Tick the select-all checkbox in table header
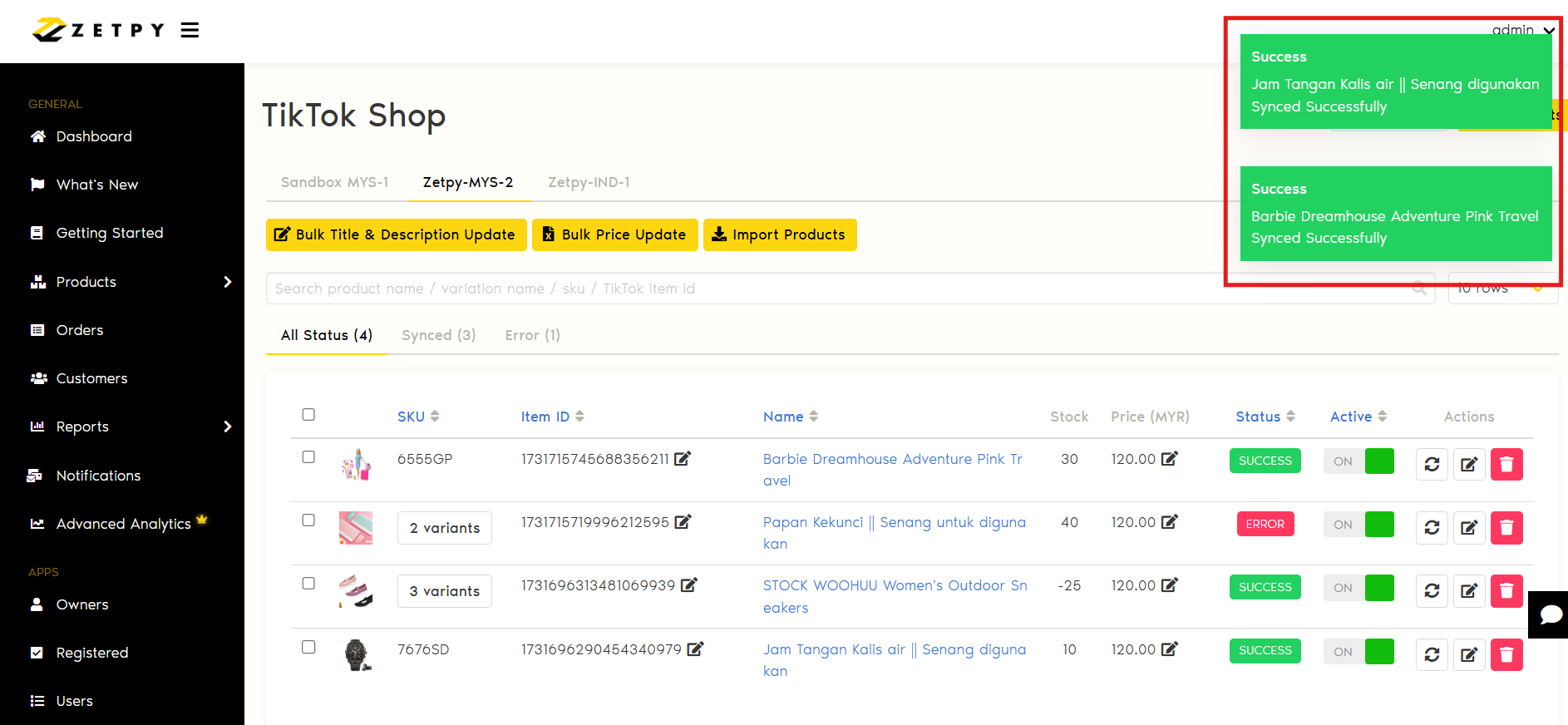This screenshot has width=1568, height=725. pyautogui.click(x=308, y=415)
